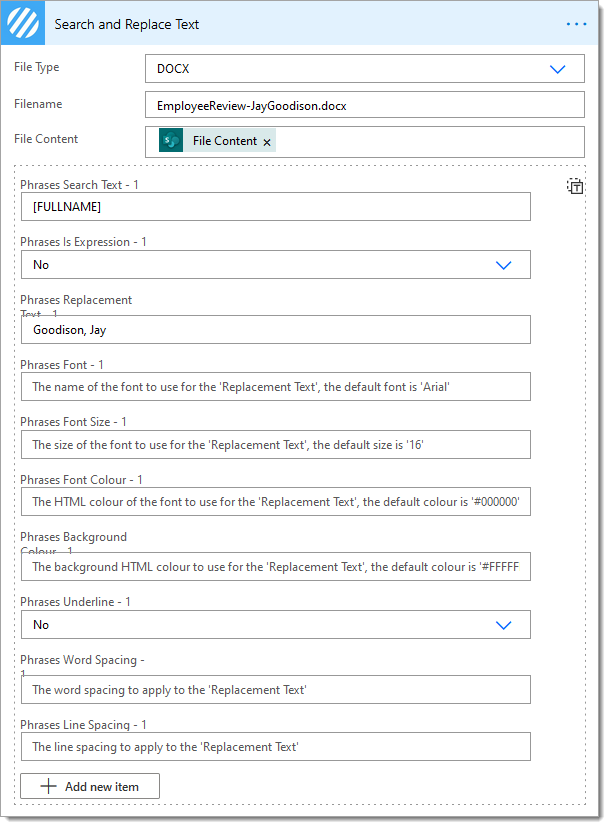
Task: Click the Phrases Is Expression - 1 label
Action: [83, 242]
